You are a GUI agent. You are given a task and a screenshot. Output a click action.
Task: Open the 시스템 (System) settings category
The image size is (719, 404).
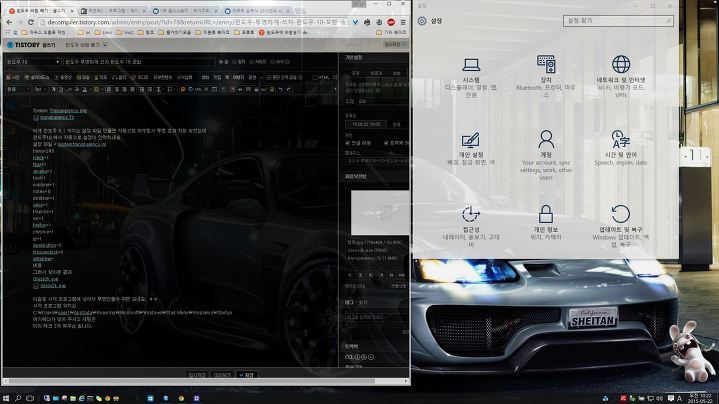471,77
